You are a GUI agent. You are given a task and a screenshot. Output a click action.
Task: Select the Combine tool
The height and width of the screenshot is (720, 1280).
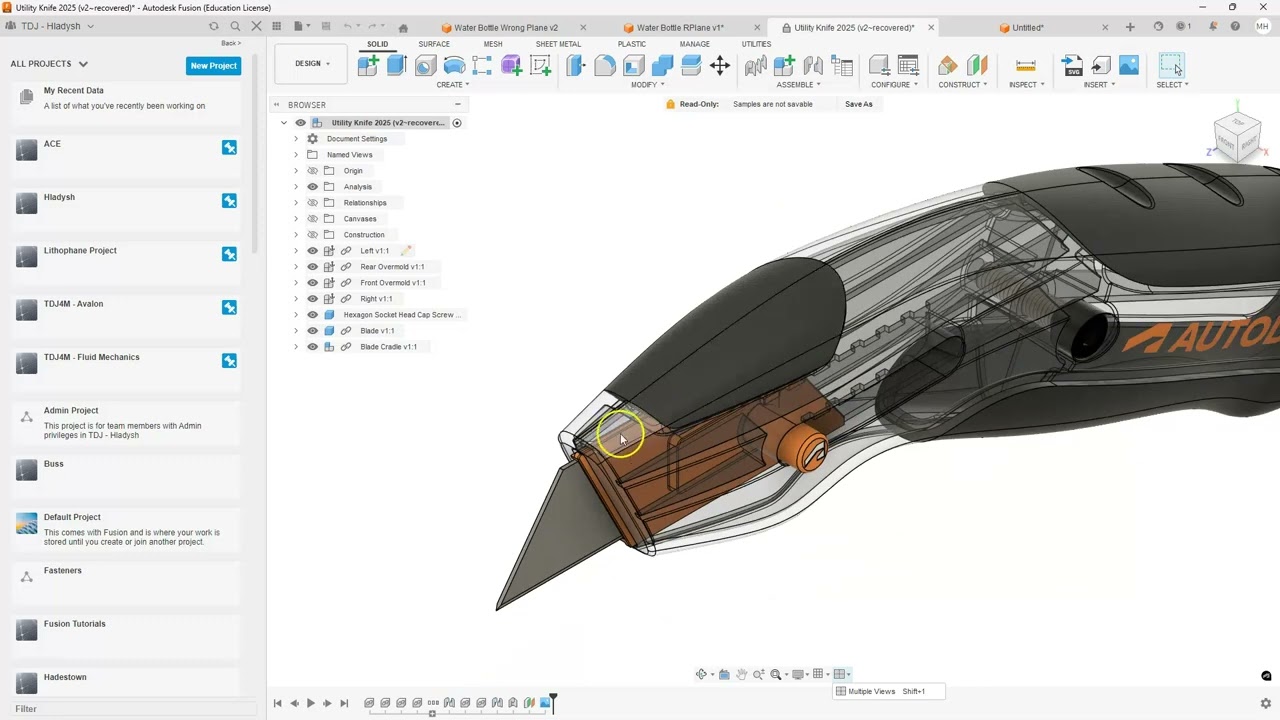[662, 66]
